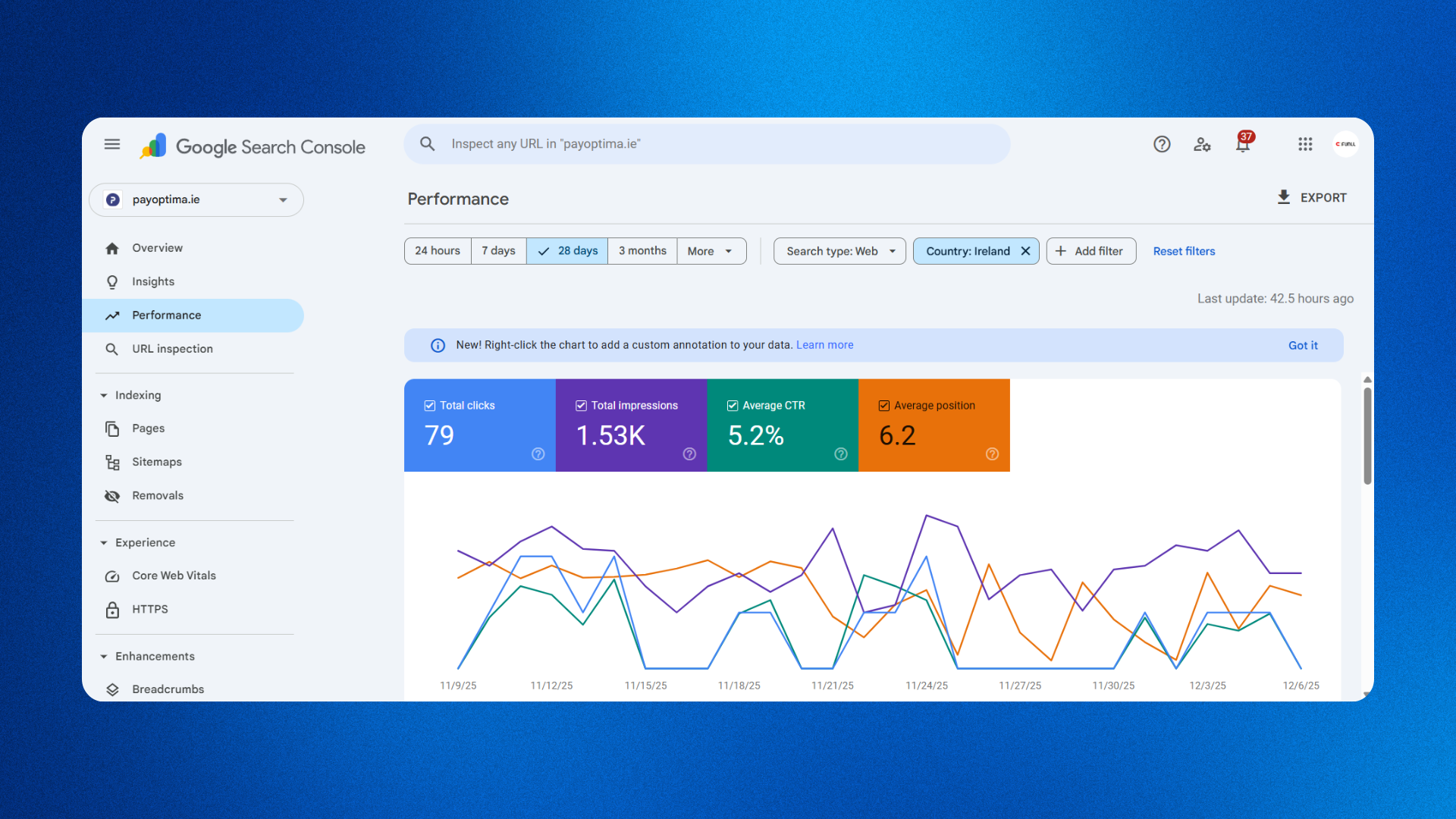Viewport: 1456px width, 819px height.
Task: Select the 7 days date range
Action: click(x=498, y=251)
